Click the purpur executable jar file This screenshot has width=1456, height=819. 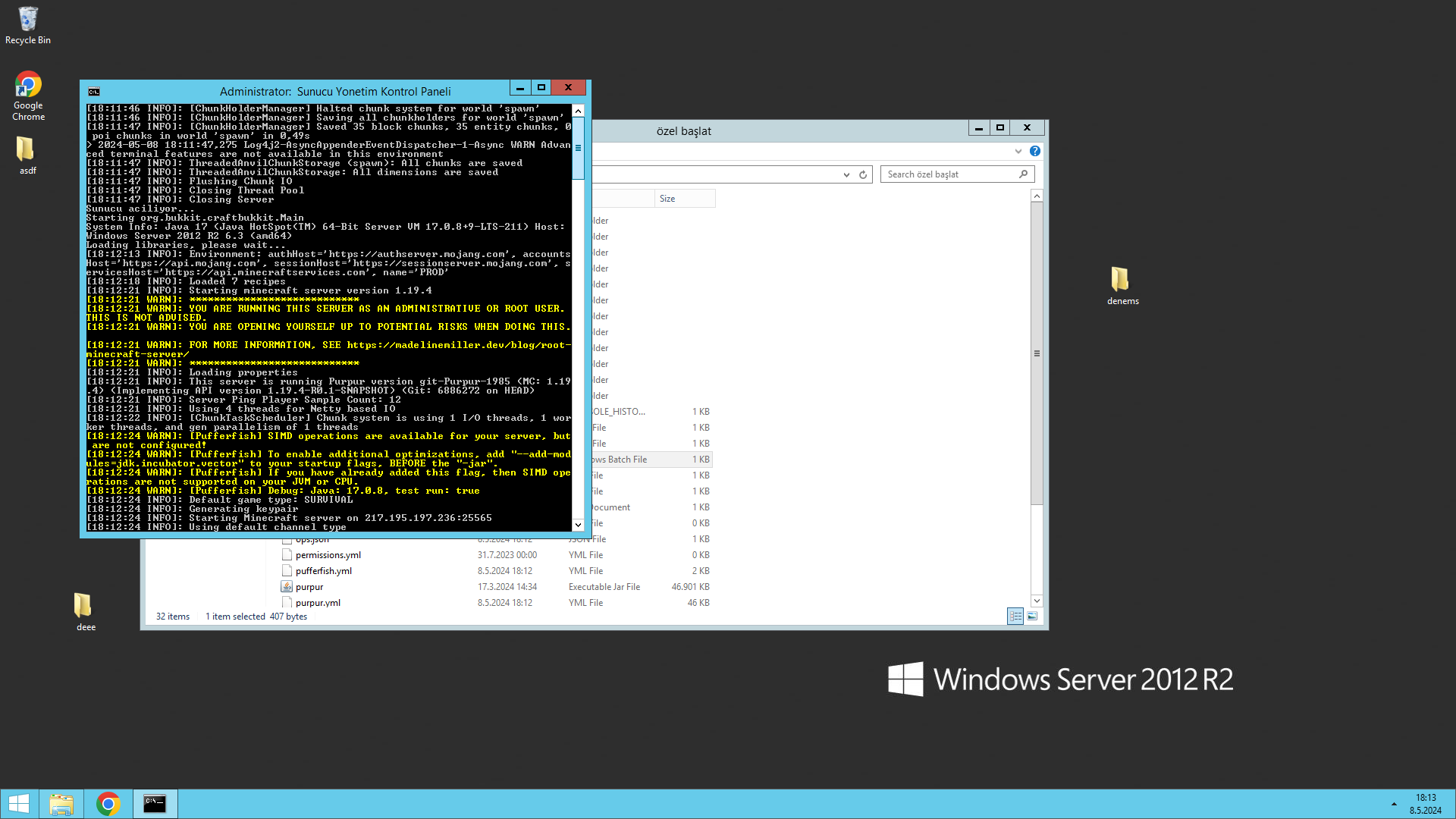[309, 587]
